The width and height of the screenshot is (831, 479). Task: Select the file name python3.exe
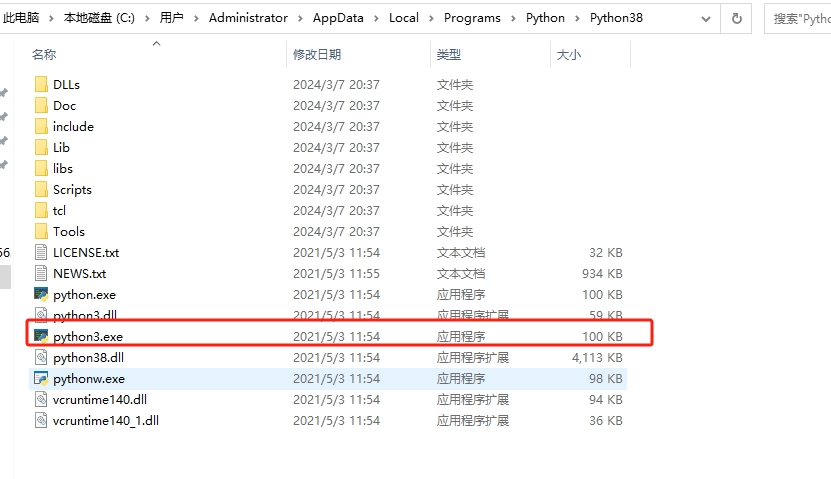pos(88,336)
